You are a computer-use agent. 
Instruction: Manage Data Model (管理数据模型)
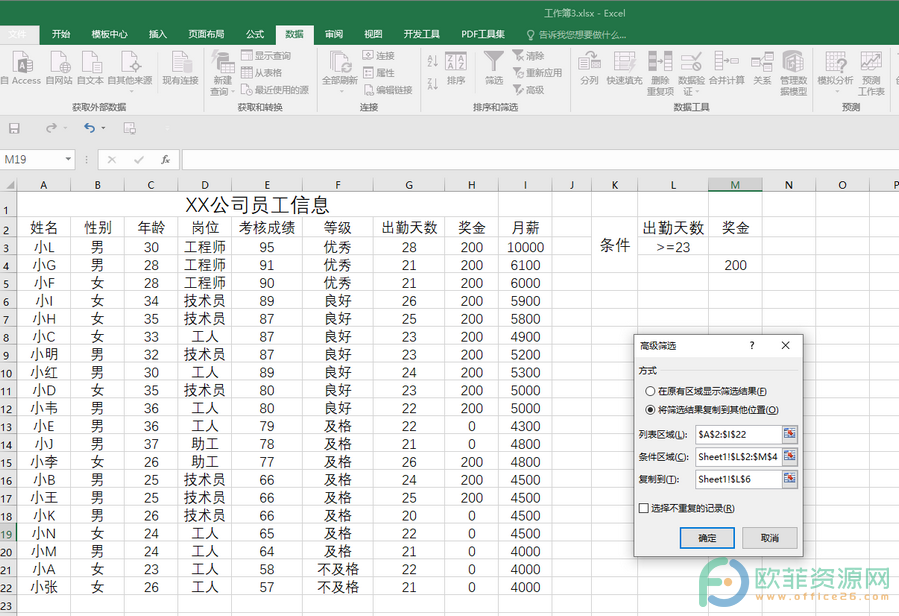[x=794, y=73]
